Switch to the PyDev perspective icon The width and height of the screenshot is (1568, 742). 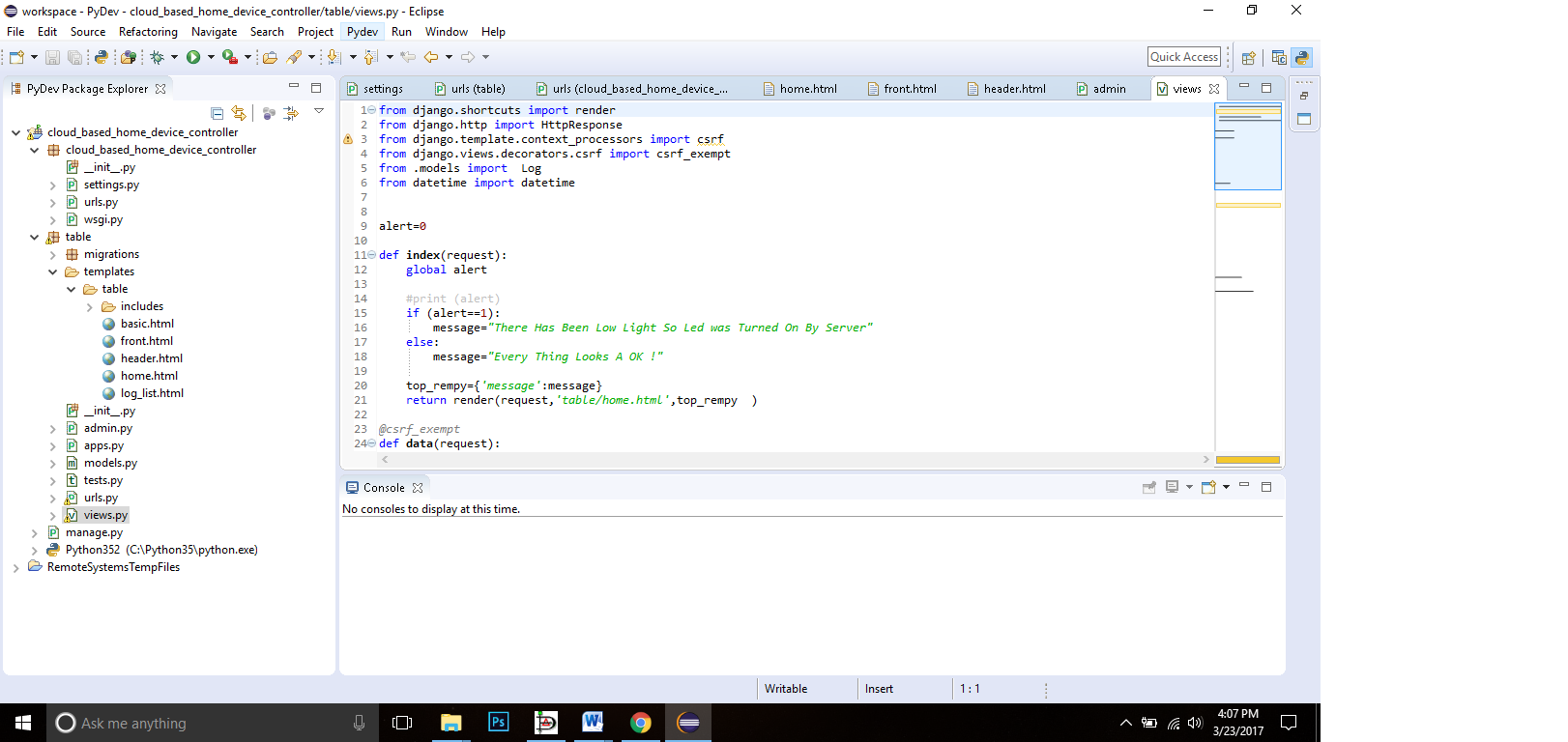coord(1301,57)
